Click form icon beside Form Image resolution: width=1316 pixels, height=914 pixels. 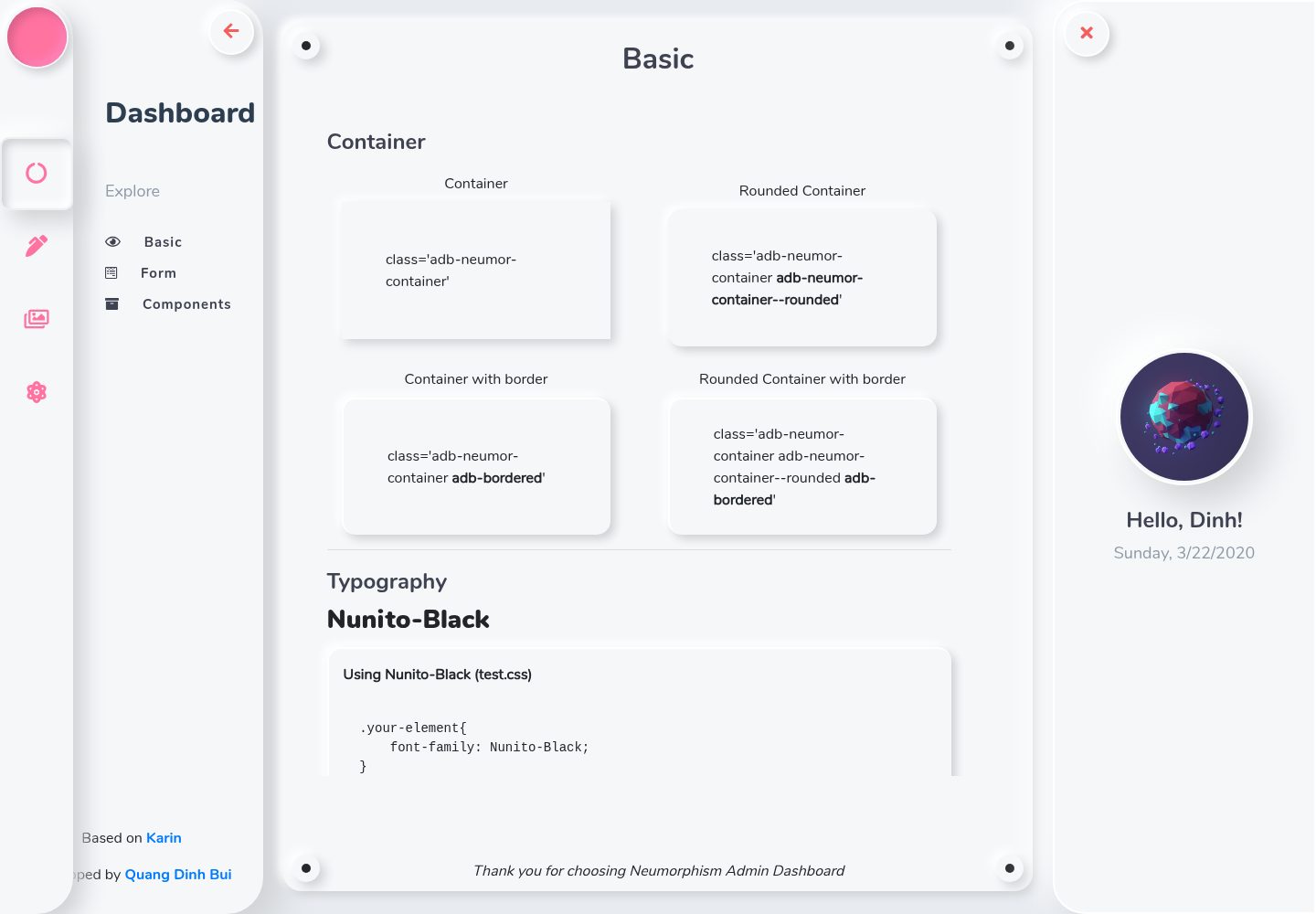(x=111, y=273)
